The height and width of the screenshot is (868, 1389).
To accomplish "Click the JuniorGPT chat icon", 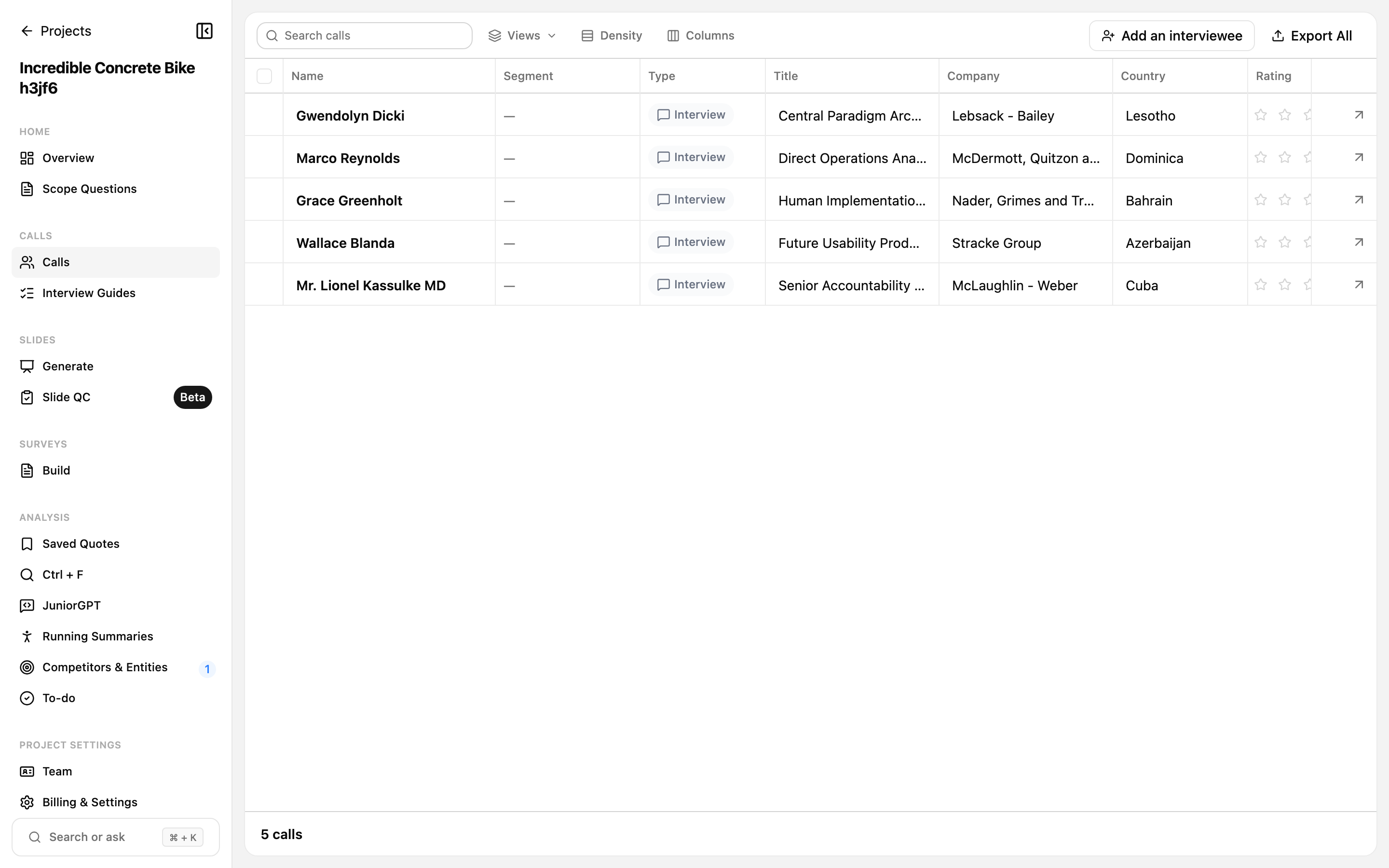I will pos(27,606).
